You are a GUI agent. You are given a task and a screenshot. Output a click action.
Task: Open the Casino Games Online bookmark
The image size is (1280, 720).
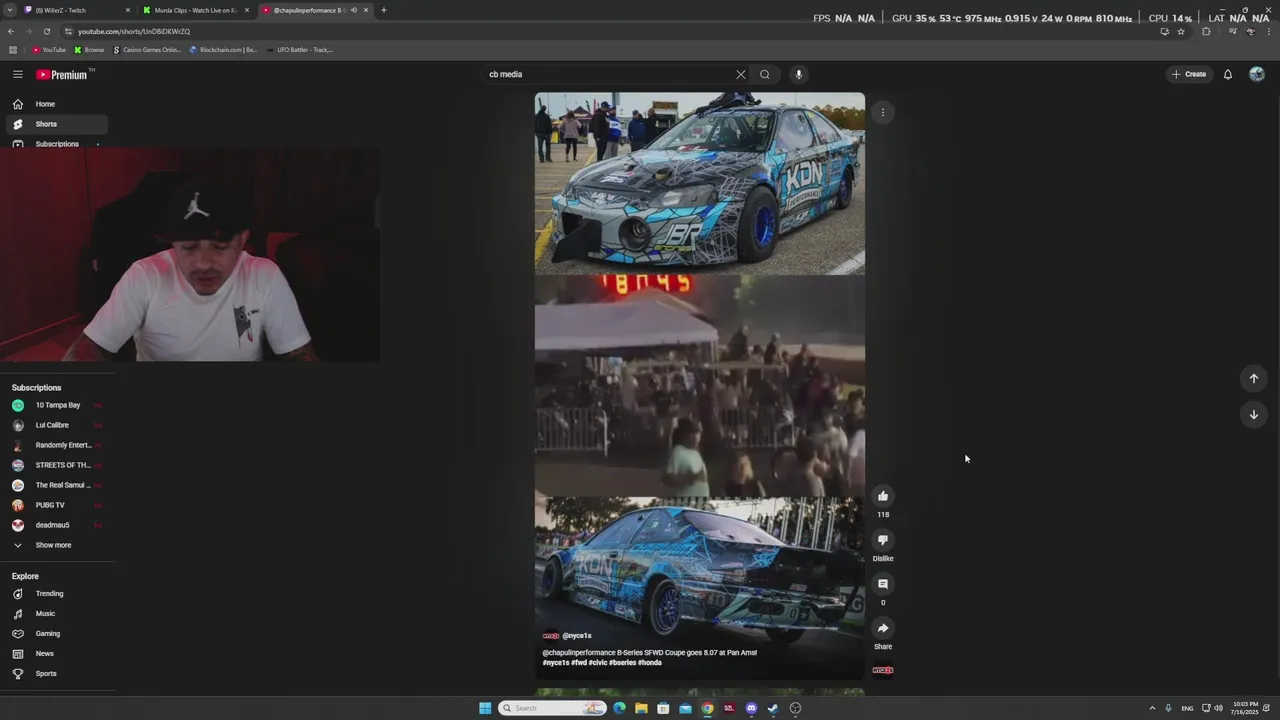click(x=147, y=49)
